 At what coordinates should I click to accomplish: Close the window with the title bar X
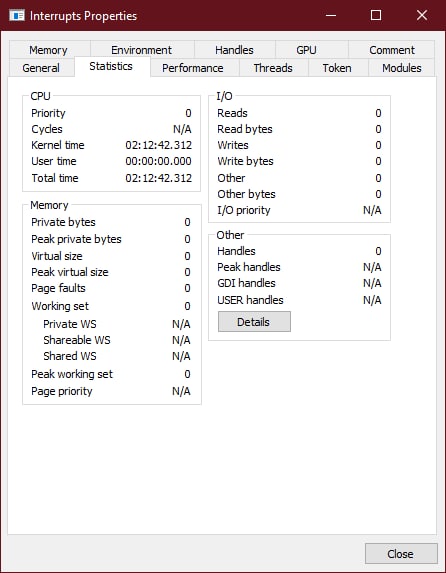[422, 15]
